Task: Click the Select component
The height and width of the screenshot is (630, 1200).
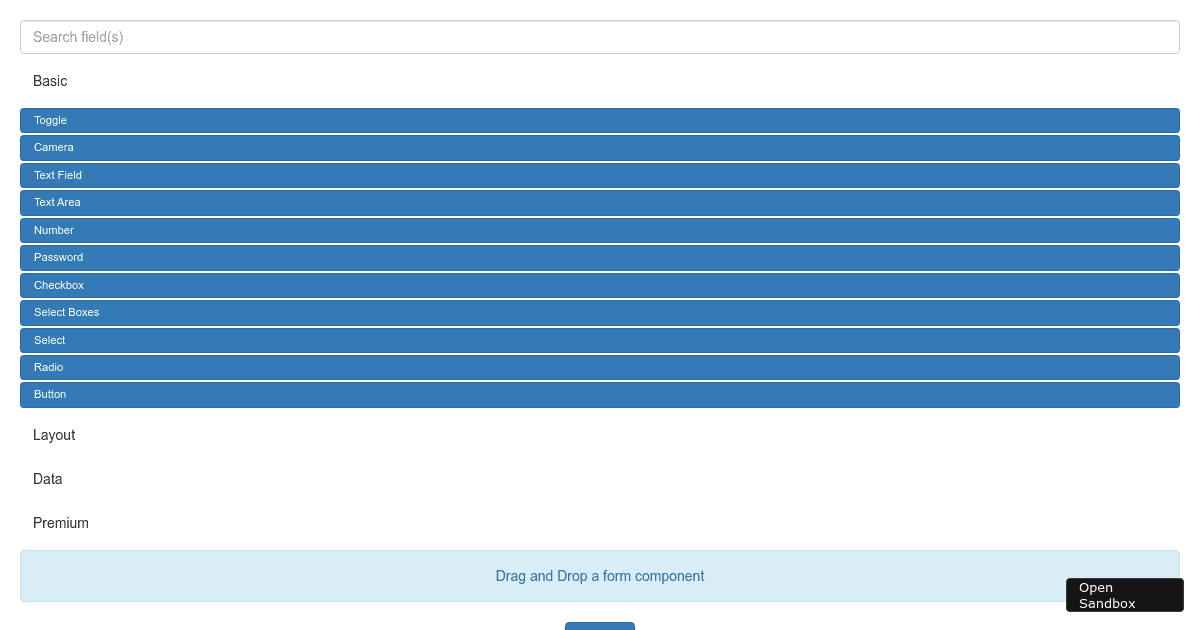Action: click(600, 340)
